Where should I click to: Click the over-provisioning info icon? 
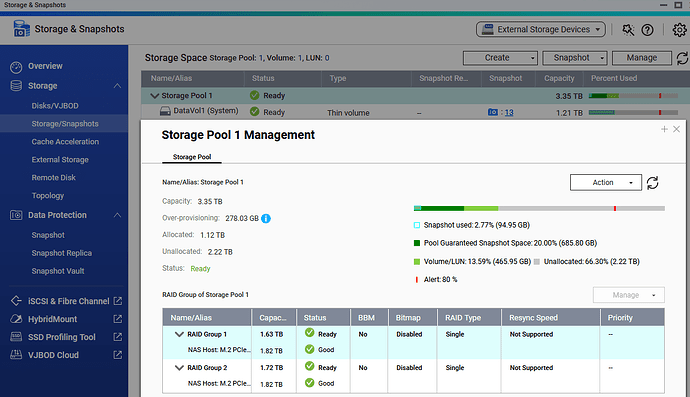point(266,218)
